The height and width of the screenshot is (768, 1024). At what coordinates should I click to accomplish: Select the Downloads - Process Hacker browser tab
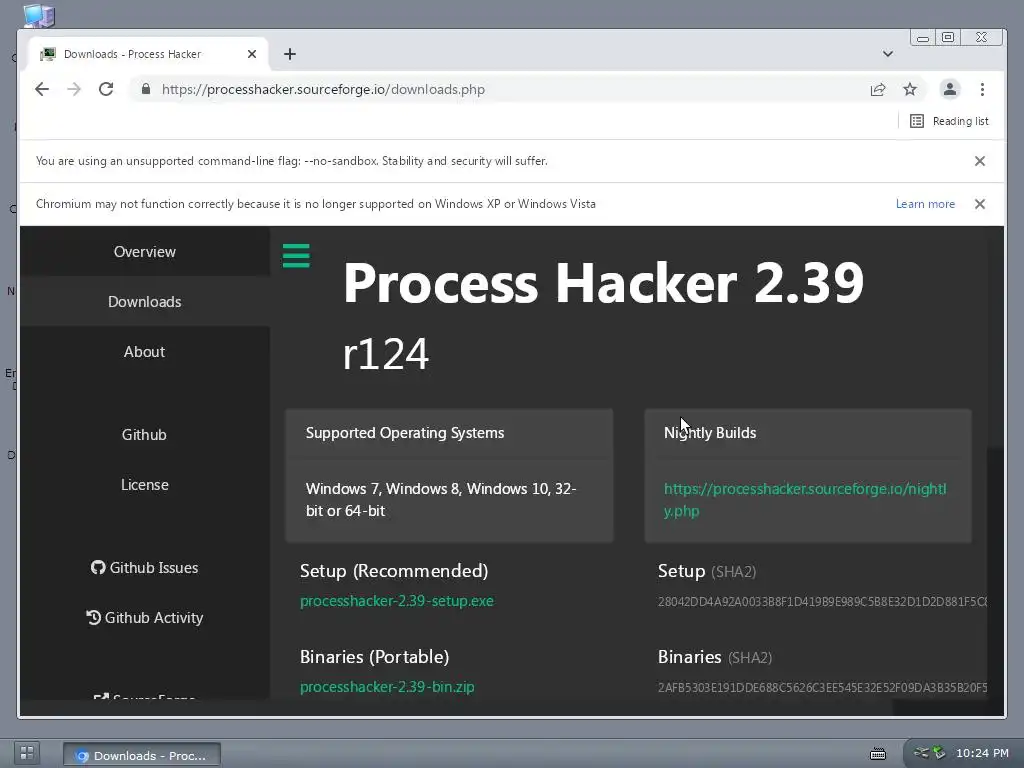[x=149, y=54]
